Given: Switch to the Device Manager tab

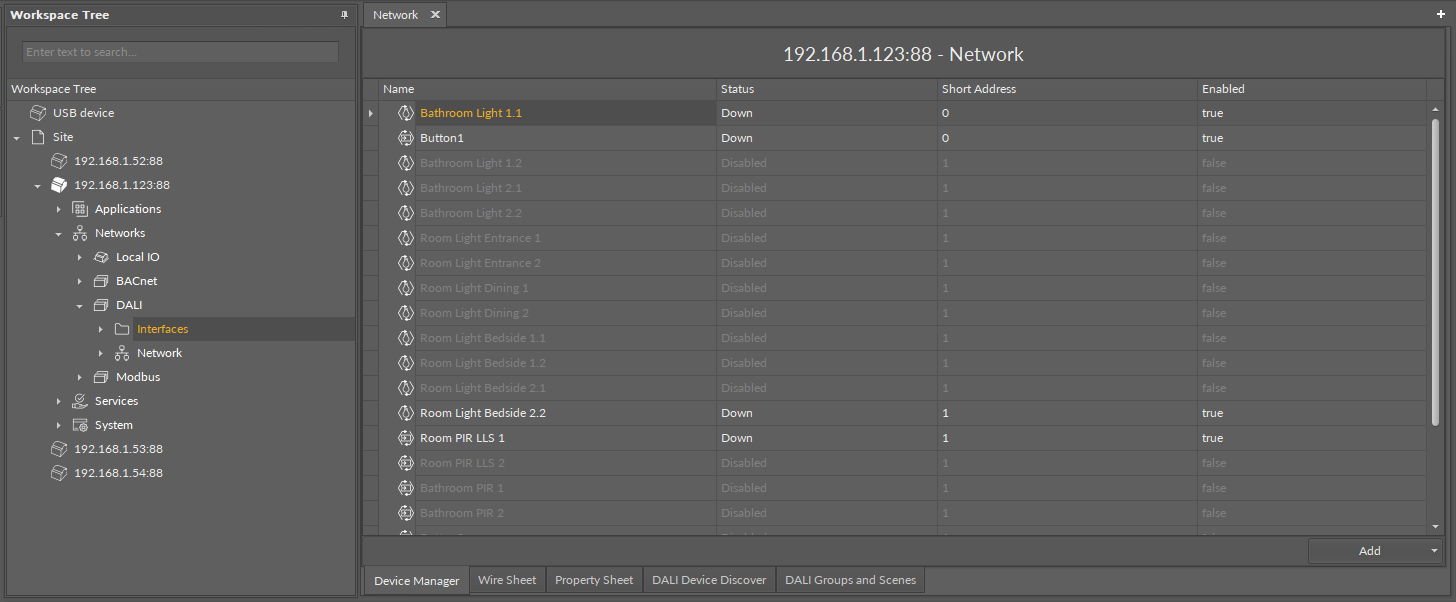Looking at the screenshot, I should point(416,580).
